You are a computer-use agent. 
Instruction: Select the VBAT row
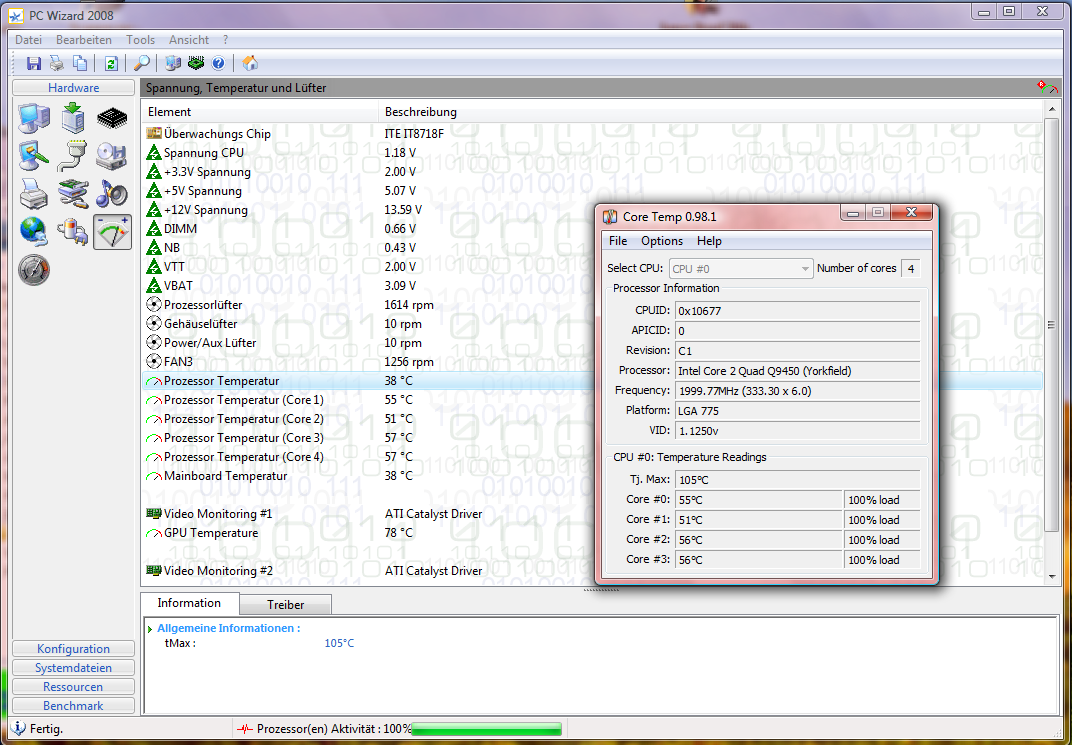click(592, 286)
